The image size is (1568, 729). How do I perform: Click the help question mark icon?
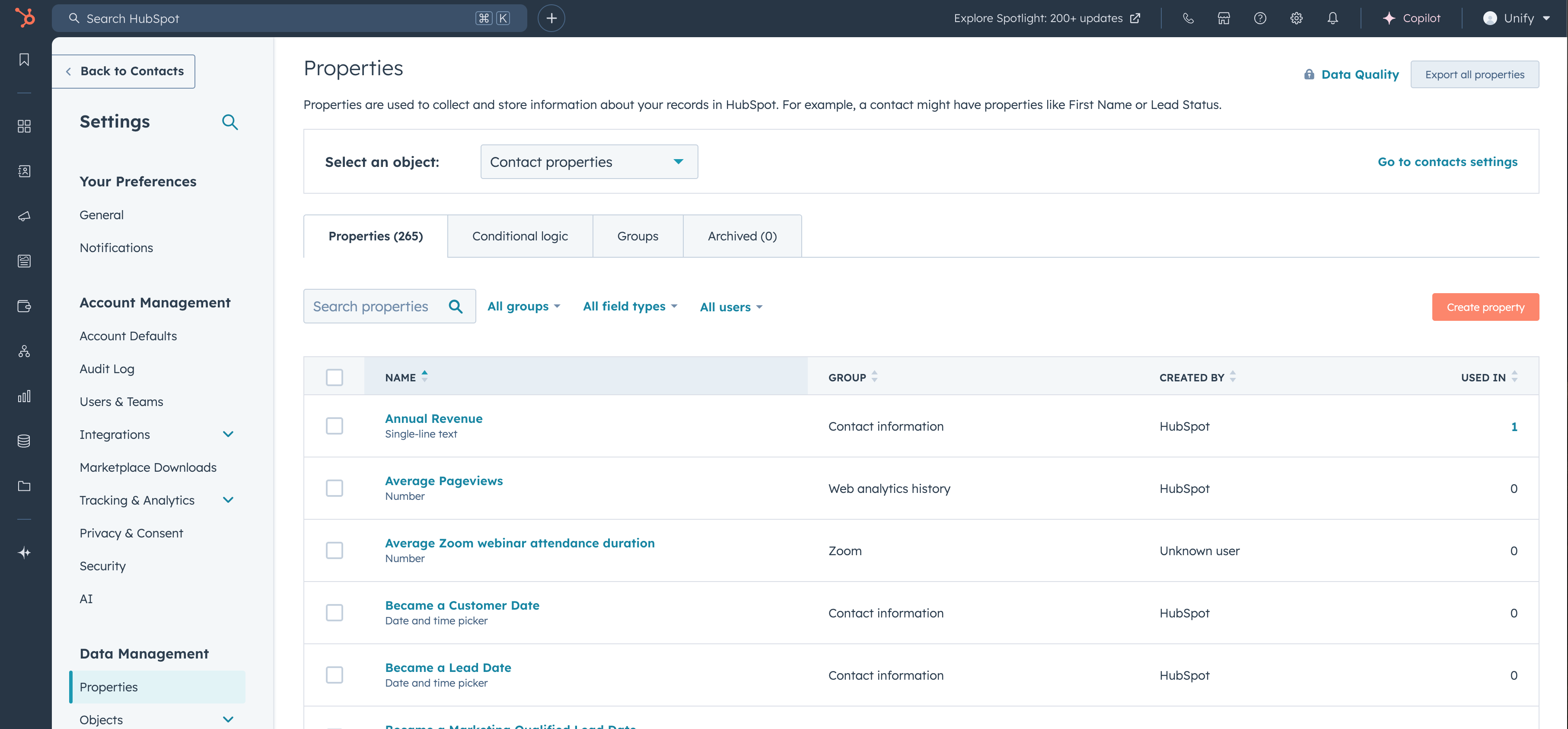(x=1260, y=18)
